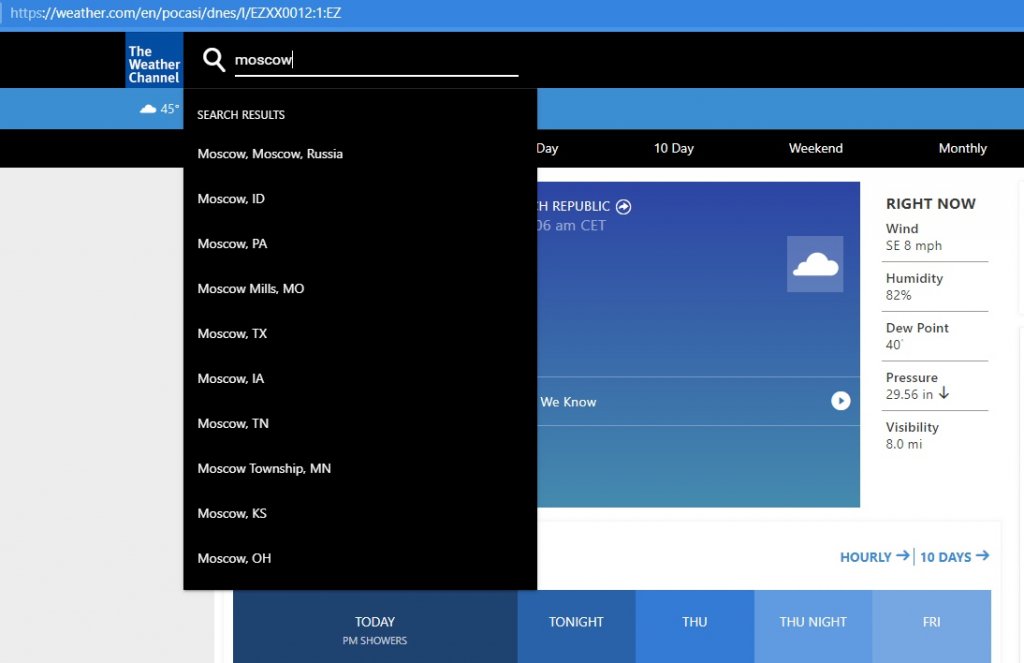
Task: Click inside the moscow search field
Action: 375,60
